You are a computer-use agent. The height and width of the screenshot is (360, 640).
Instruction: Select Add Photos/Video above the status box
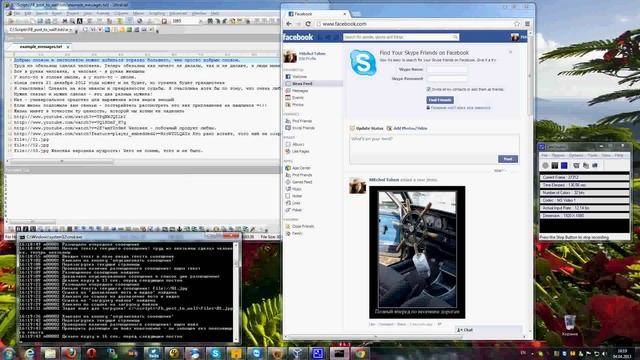(407, 128)
